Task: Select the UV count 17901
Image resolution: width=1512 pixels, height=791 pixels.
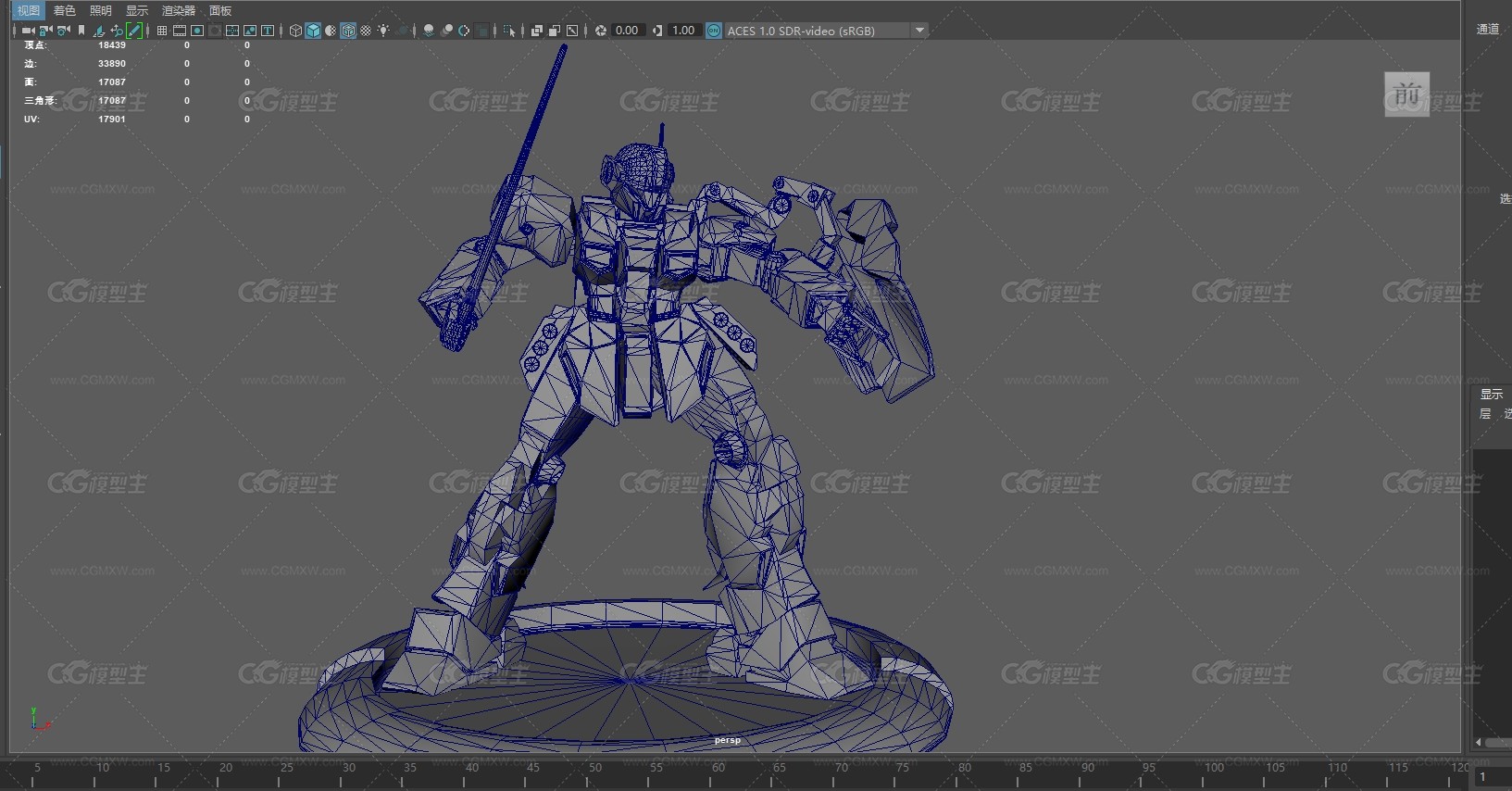Action: point(112,119)
